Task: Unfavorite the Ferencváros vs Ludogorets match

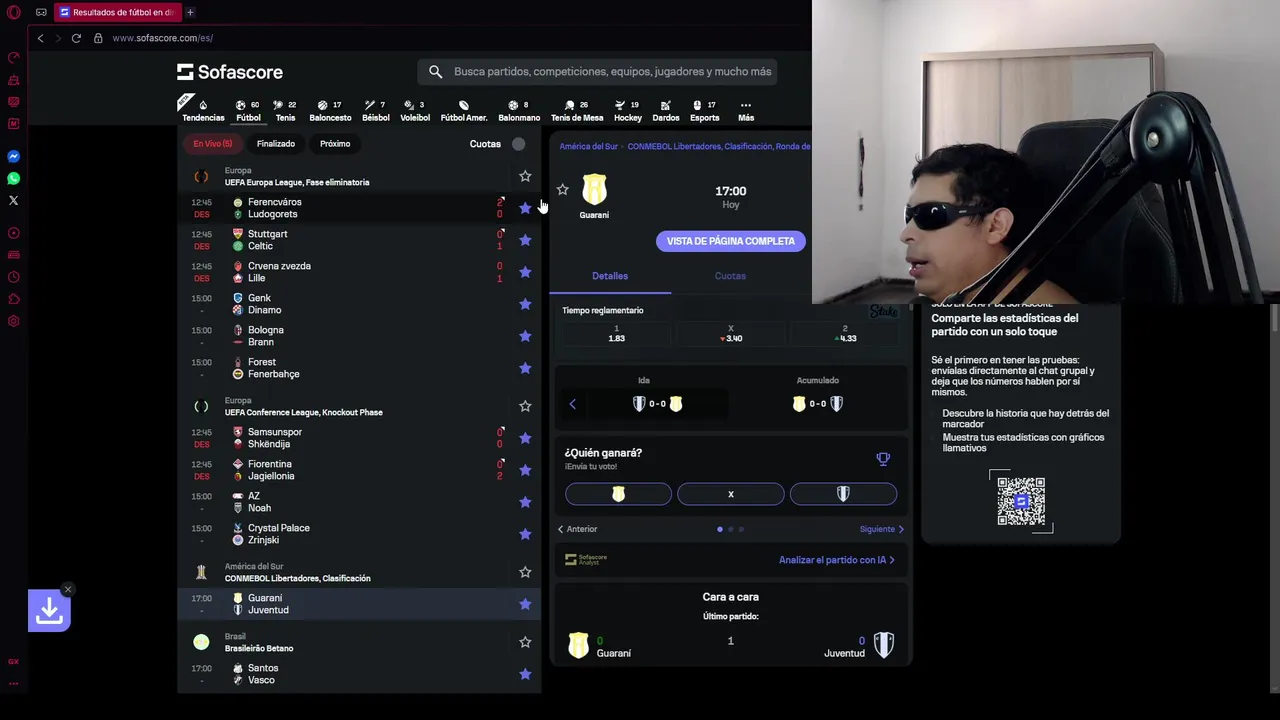Action: (525, 208)
